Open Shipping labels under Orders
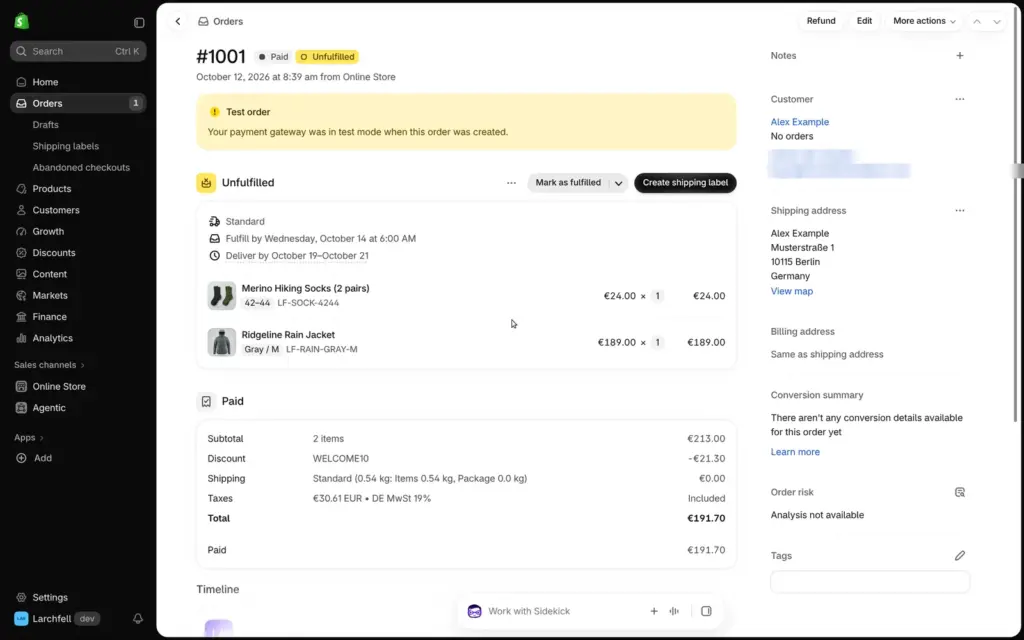1024x640 pixels. point(66,146)
